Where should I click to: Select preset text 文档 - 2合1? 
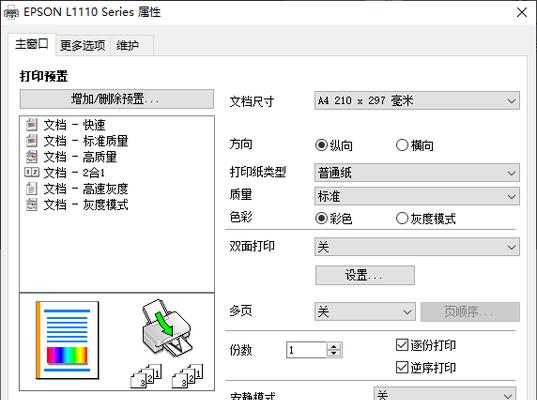point(74,172)
